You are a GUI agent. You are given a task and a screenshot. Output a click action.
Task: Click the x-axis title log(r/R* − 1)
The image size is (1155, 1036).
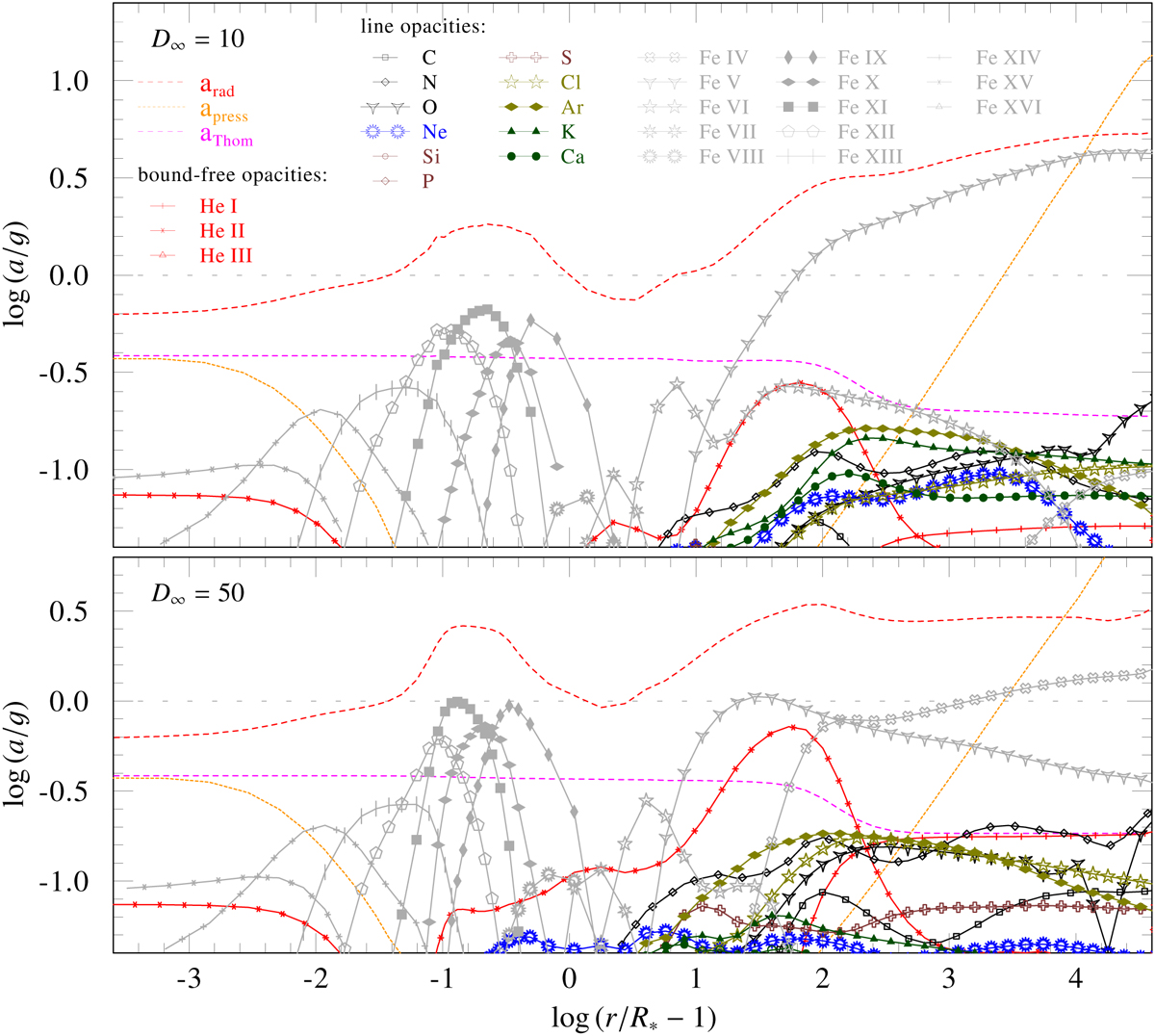(x=633, y=1016)
